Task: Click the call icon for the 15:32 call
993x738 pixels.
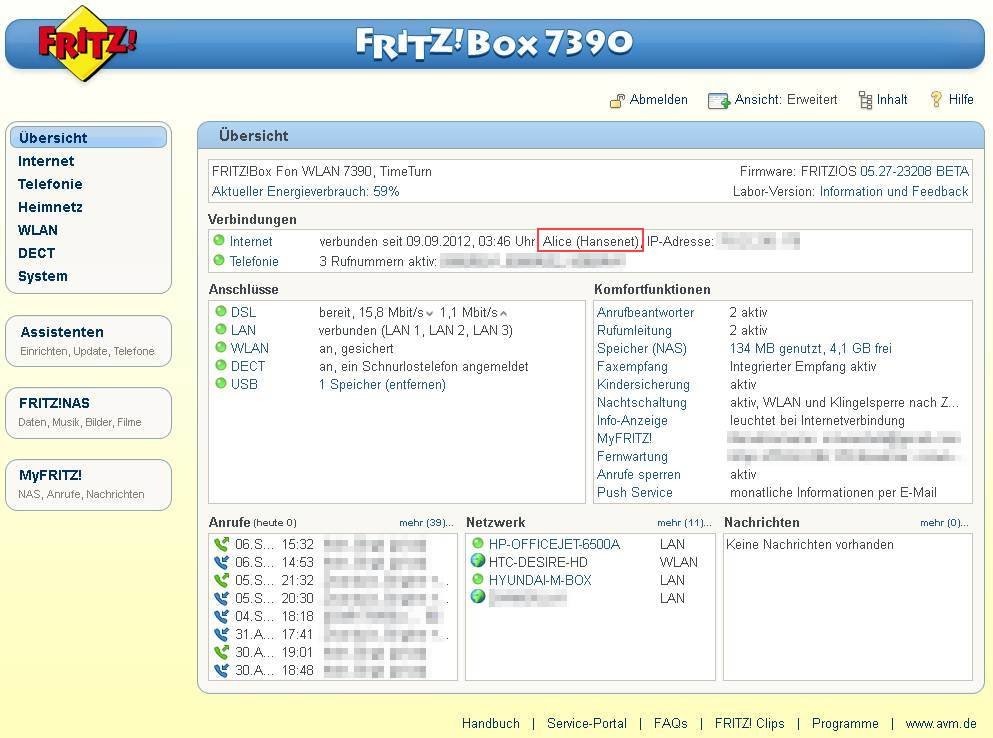Action: (x=222, y=544)
